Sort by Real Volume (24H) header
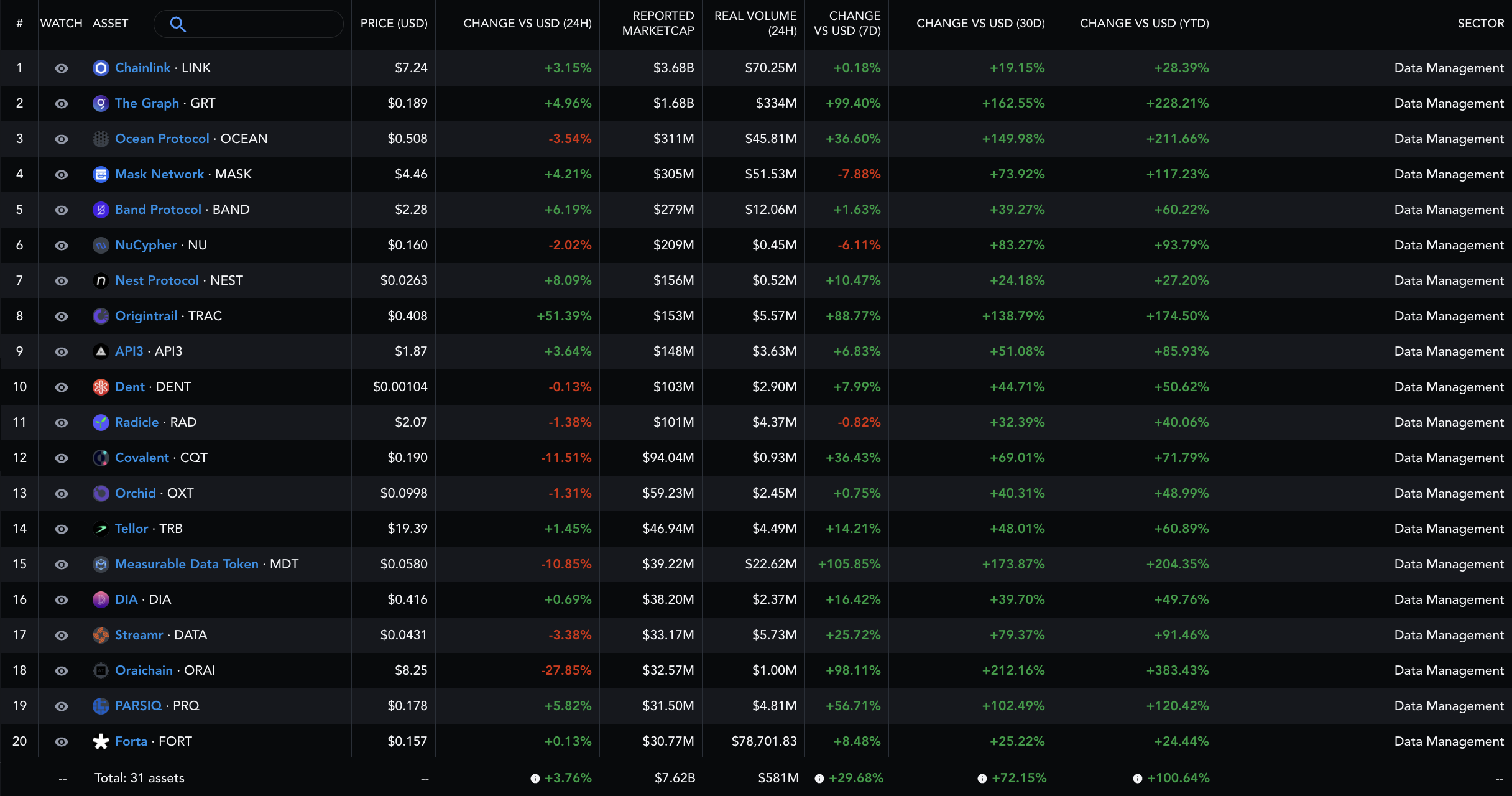The image size is (1512, 796). click(x=755, y=24)
